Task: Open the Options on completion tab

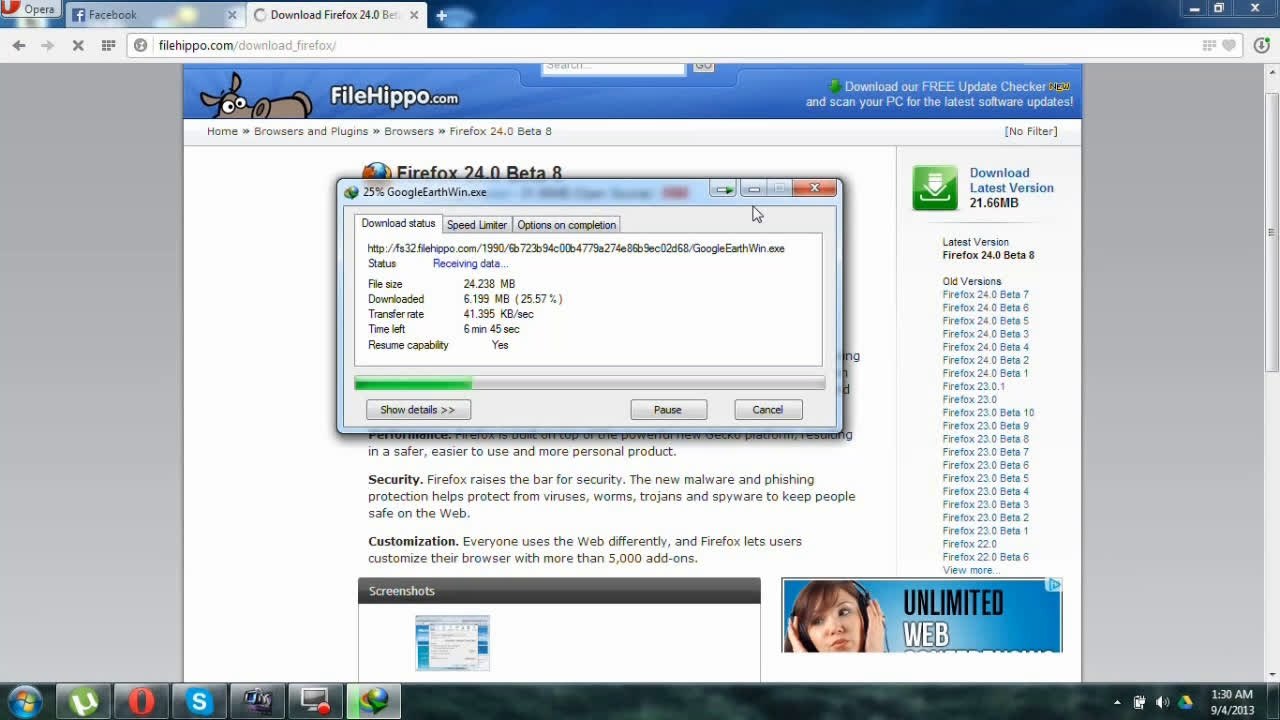Action: 566,225
